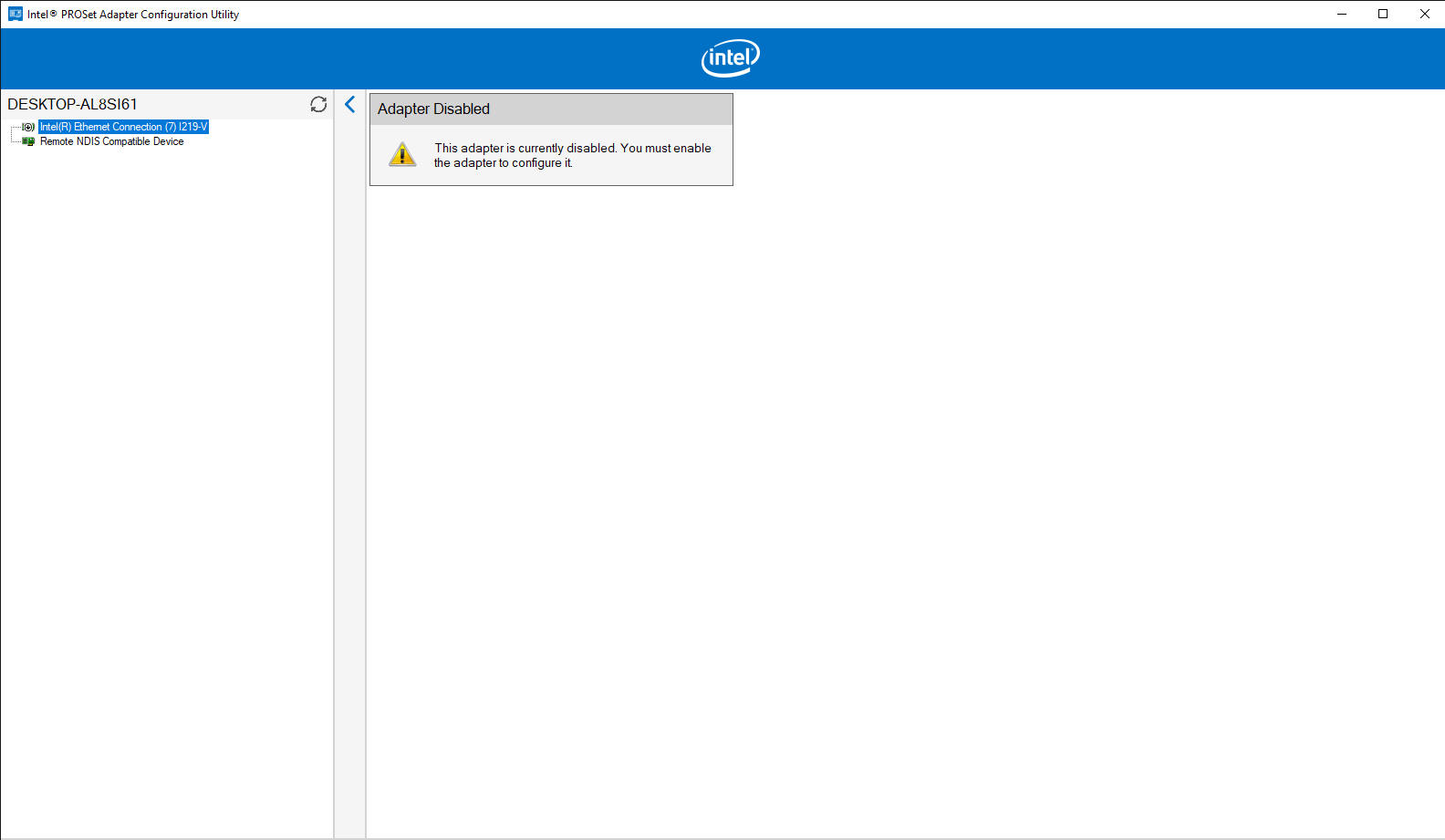Select Remote NDIS Compatible Device
The width and height of the screenshot is (1445, 840).
(111, 141)
